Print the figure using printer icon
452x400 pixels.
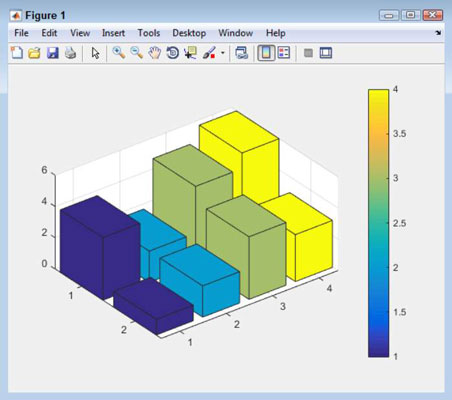click(x=70, y=53)
